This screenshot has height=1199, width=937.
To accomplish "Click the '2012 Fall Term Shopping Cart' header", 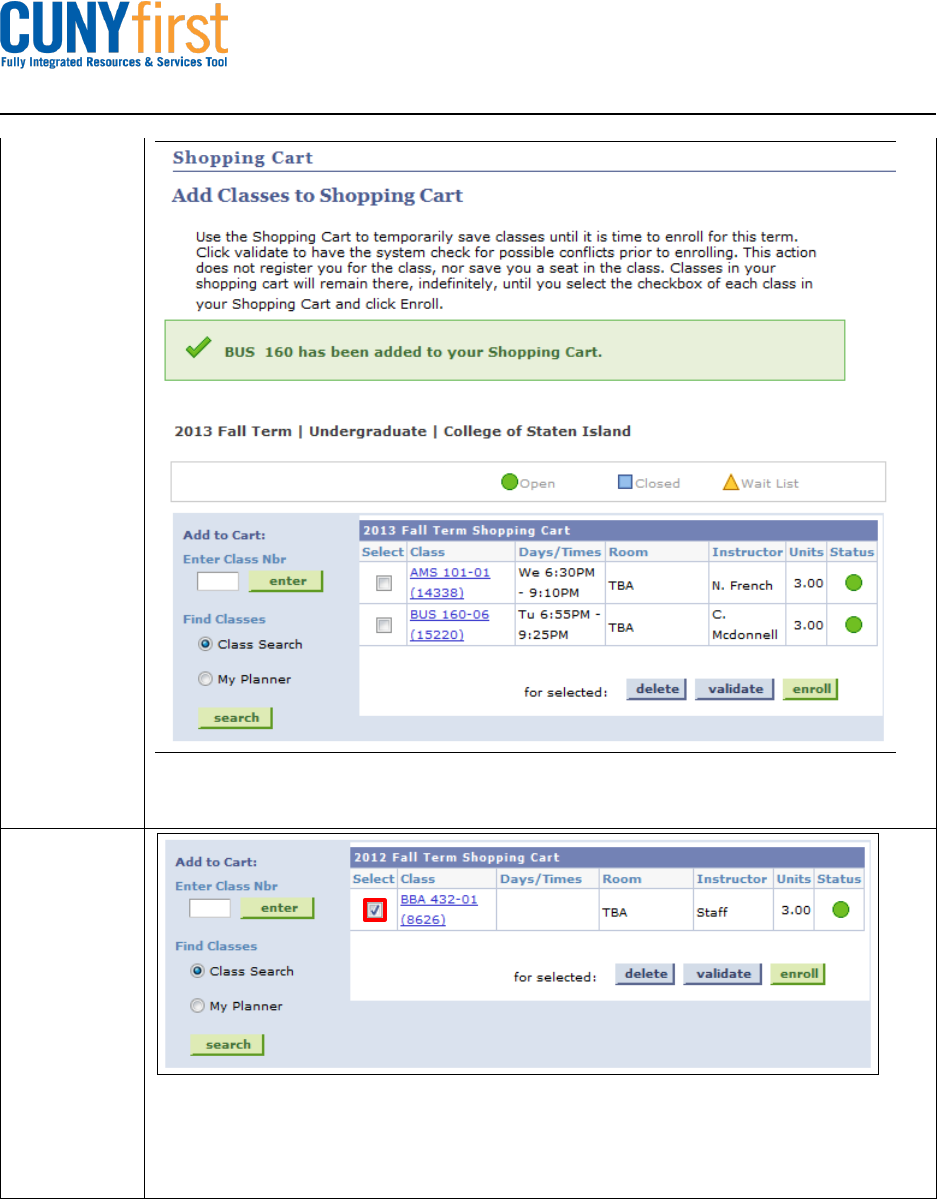I will (607, 857).
